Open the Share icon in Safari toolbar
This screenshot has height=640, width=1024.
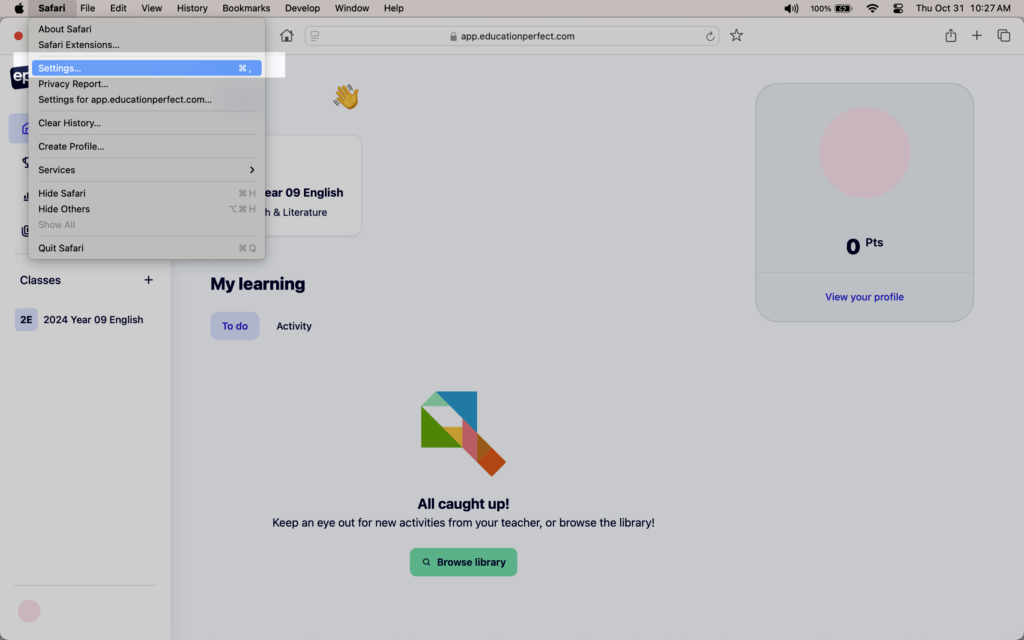pos(950,36)
